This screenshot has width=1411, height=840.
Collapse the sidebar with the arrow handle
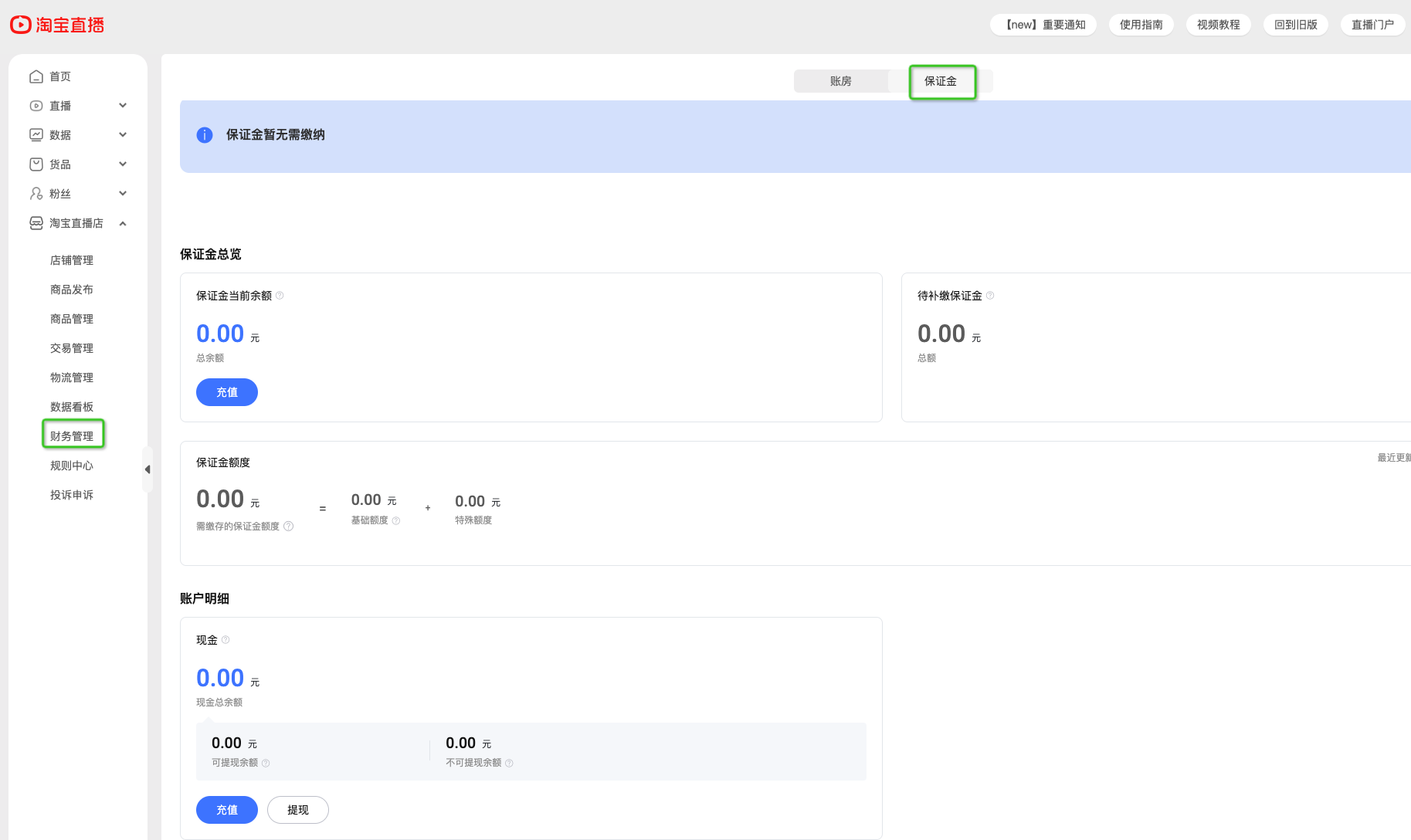pyautogui.click(x=148, y=469)
